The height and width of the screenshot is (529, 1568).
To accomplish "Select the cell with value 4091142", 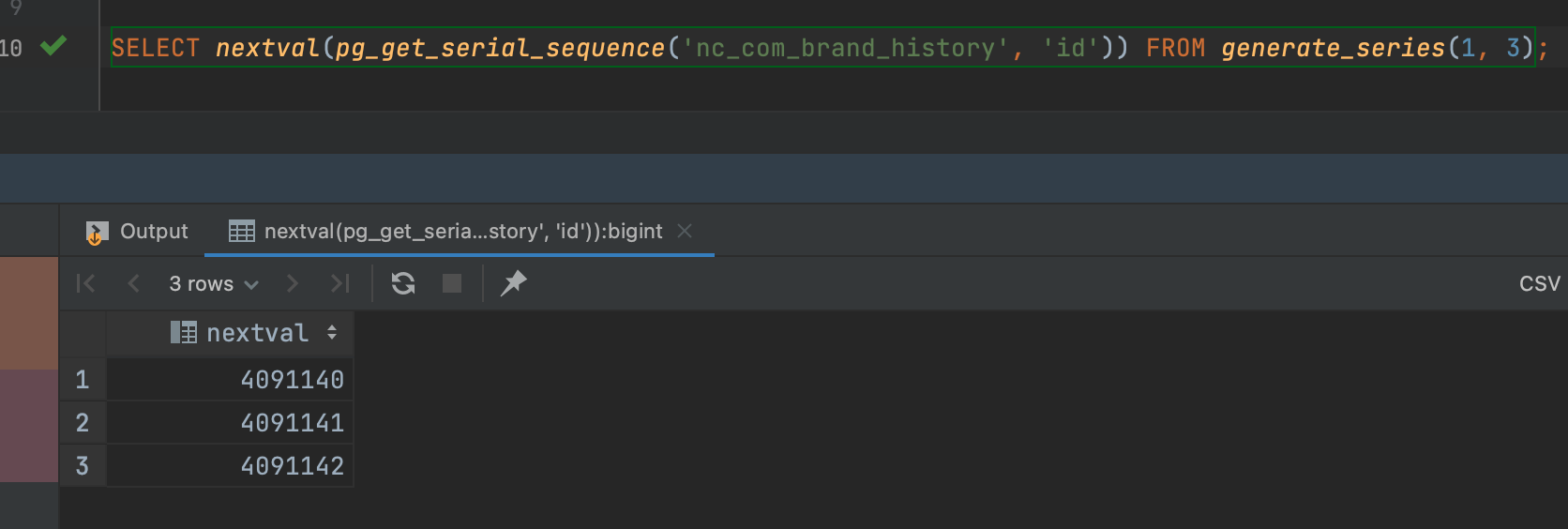I will (230, 466).
